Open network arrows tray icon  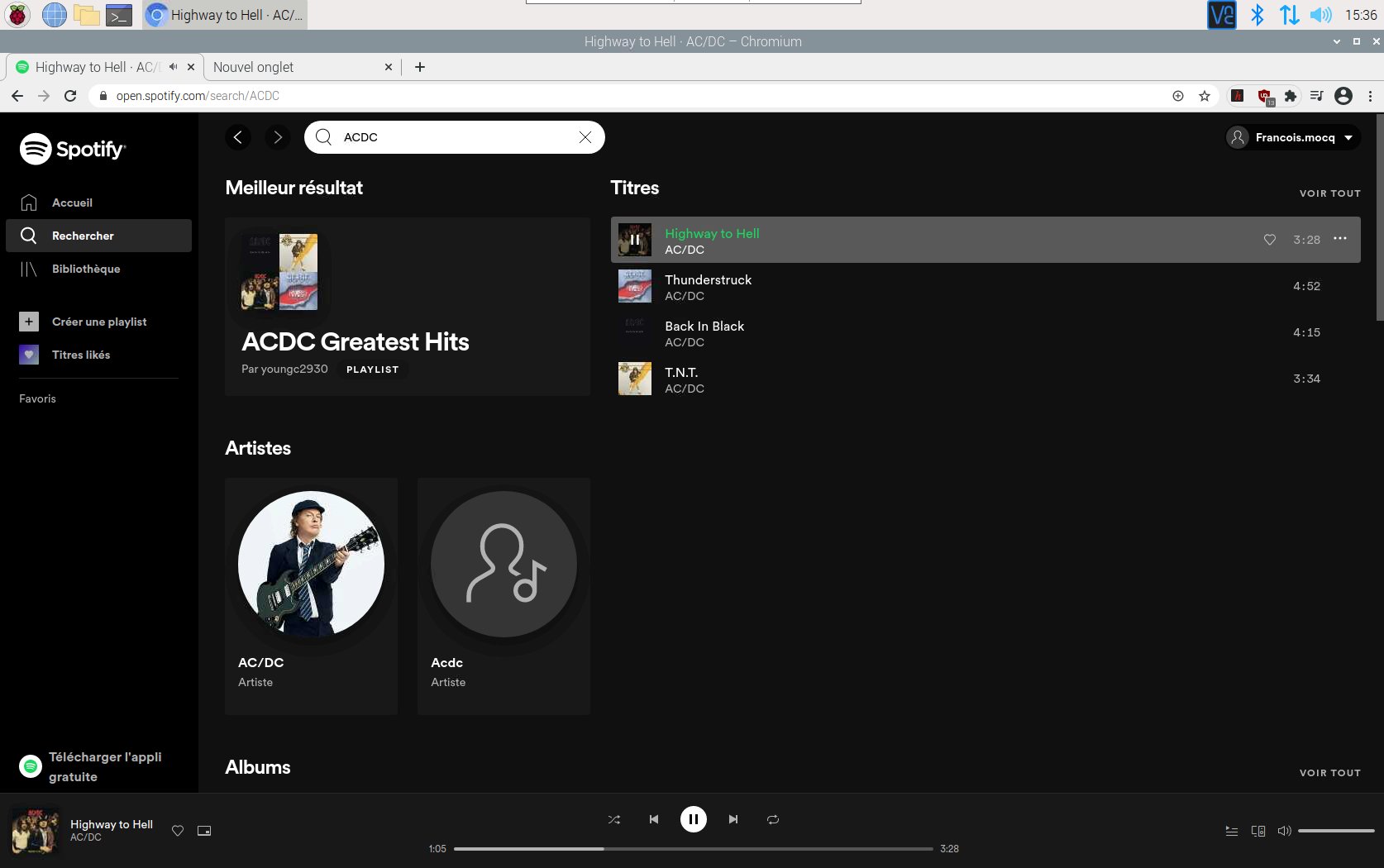(x=1289, y=15)
